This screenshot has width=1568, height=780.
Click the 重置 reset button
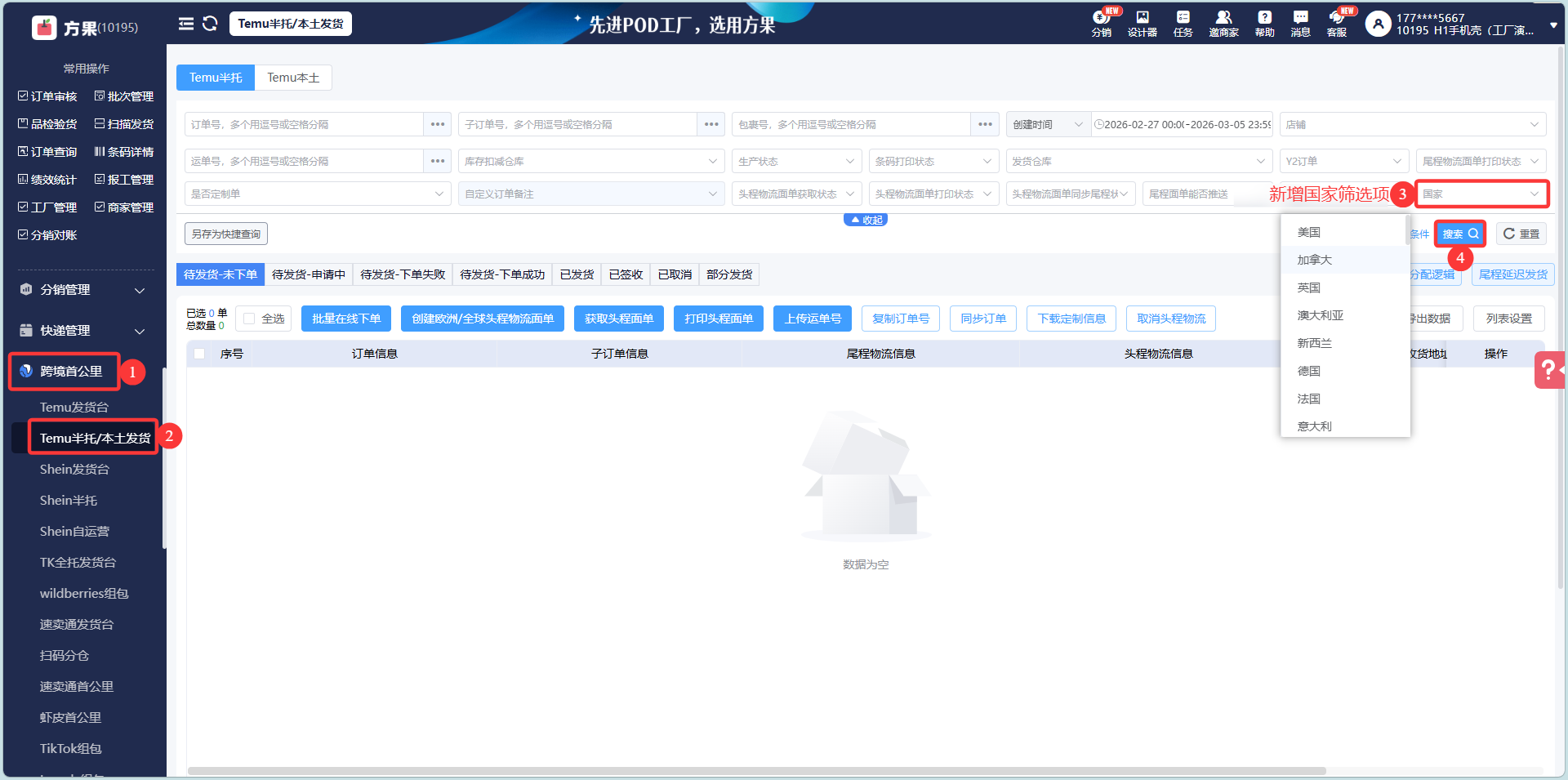[1521, 234]
